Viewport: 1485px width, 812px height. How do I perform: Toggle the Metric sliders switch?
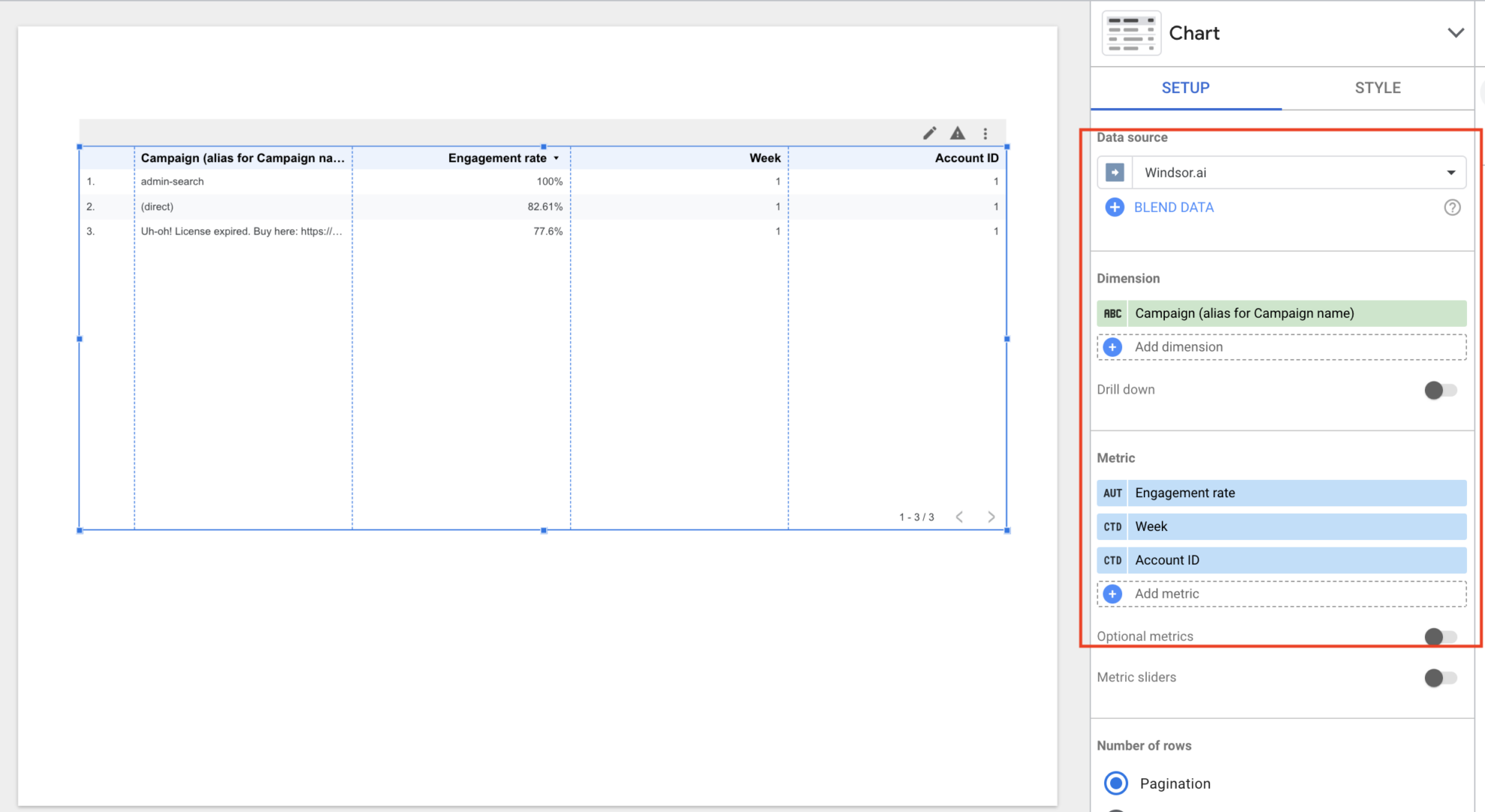click(x=1440, y=678)
